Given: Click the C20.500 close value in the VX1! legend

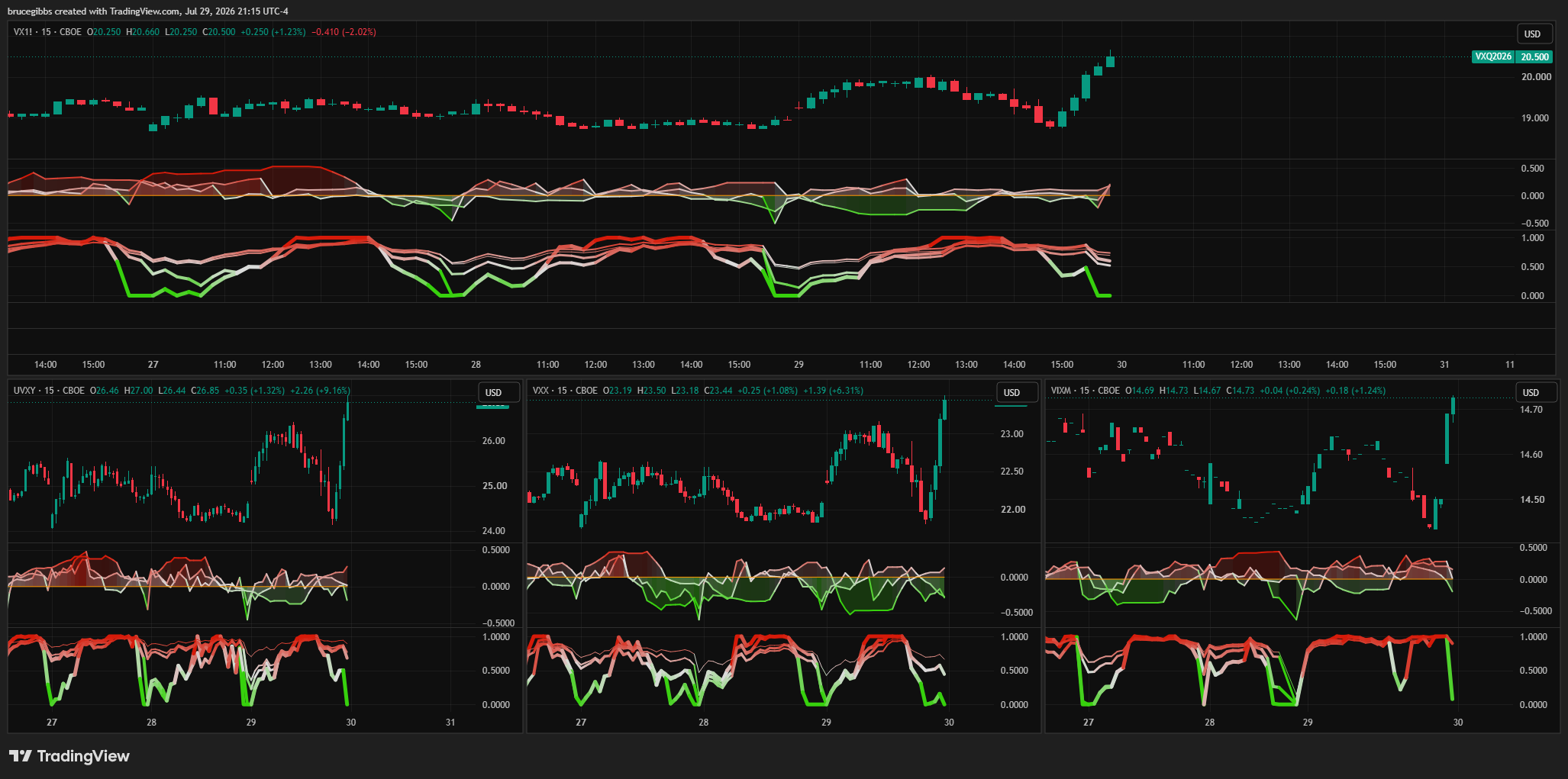Looking at the screenshot, I should [x=219, y=32].
